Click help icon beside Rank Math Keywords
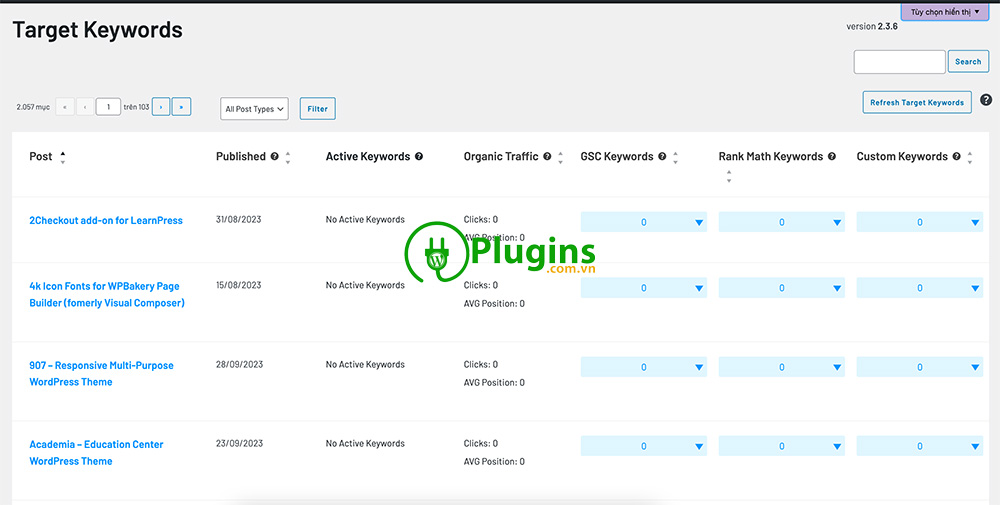The image size is (1000, 505). click(x=832, y=157)
